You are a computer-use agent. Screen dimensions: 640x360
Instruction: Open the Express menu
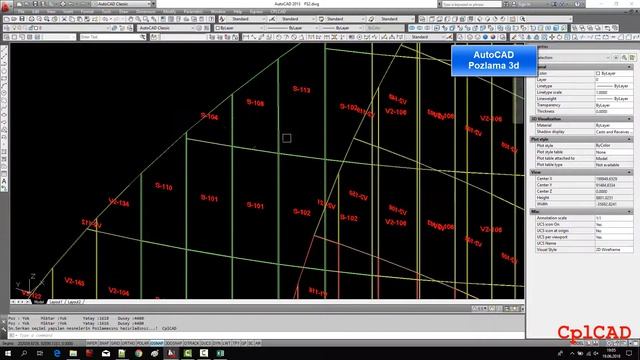point(256,12)
